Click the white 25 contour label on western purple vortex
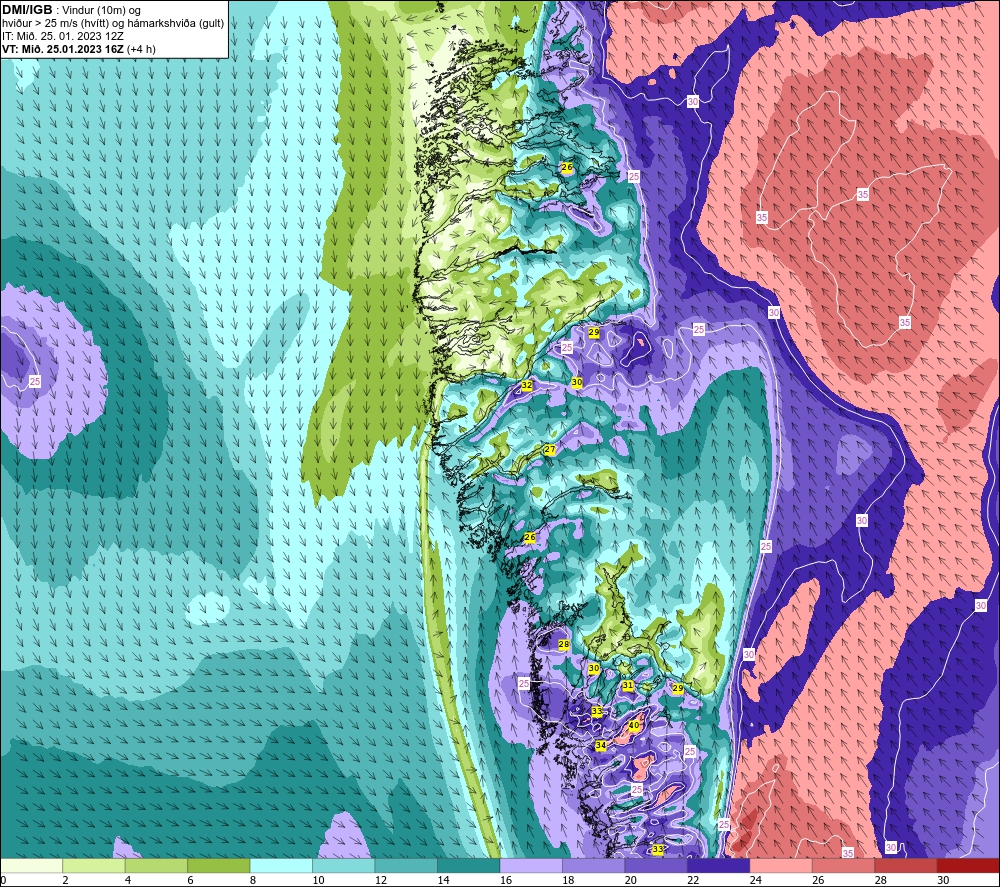 (x=35, y=381)
